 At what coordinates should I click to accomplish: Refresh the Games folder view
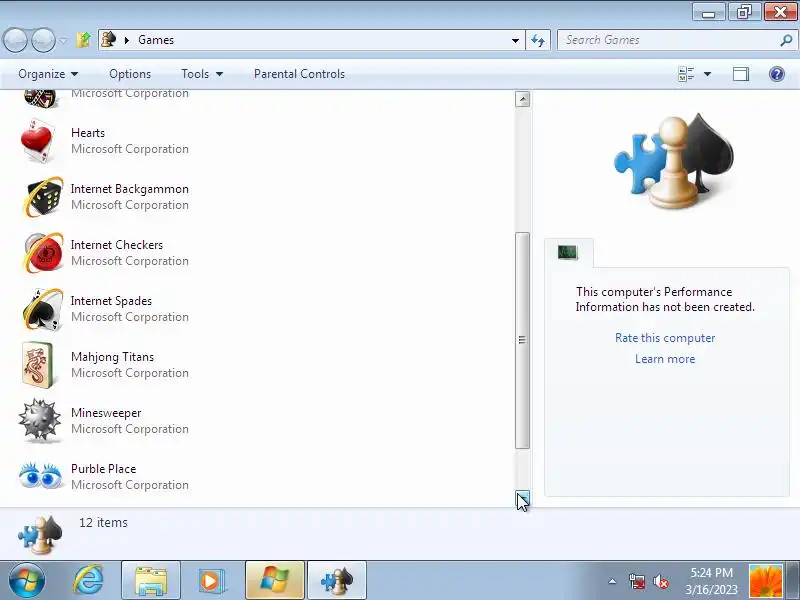pyautogui.click(x=538, y=40)
